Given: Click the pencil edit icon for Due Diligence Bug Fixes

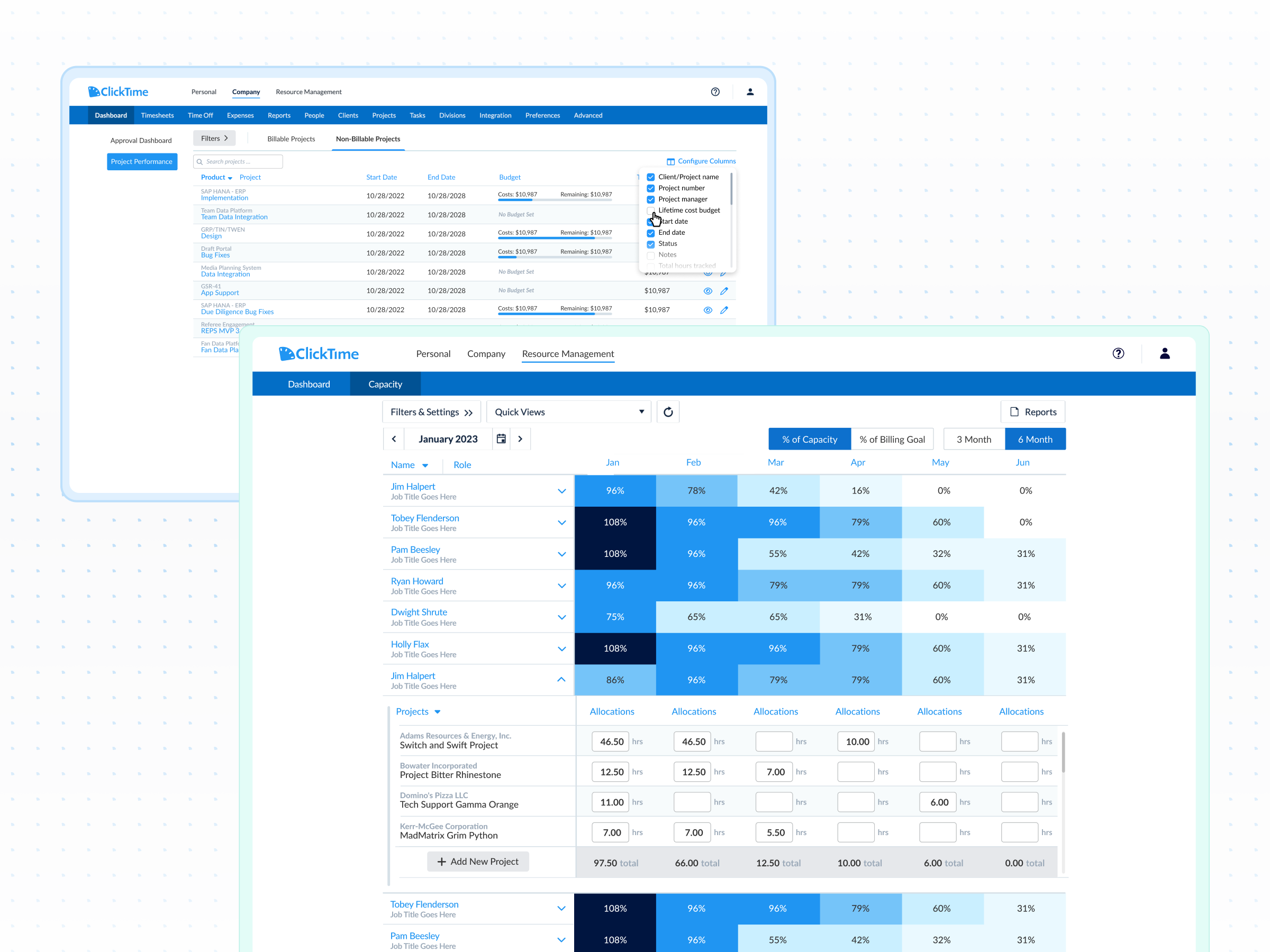Looking at the screenshot, I should (x=724, y=310).
